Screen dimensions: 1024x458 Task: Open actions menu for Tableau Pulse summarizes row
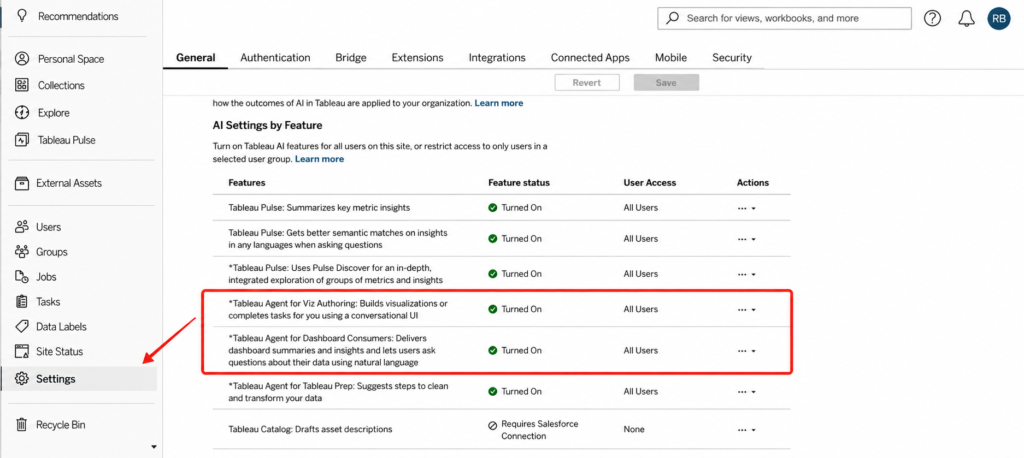point(746,208)
